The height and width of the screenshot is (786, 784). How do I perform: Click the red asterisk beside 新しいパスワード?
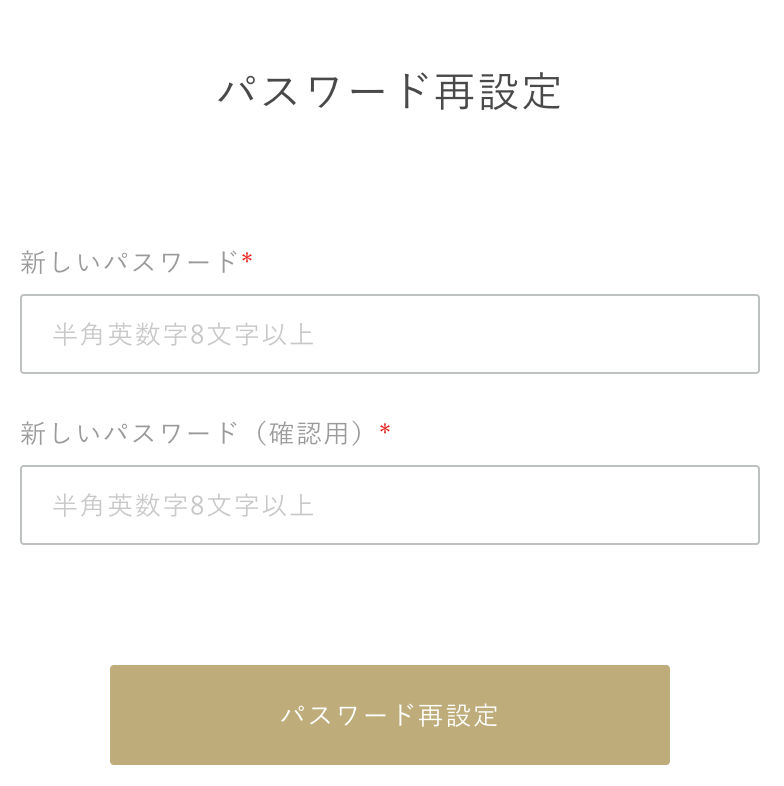248,261
